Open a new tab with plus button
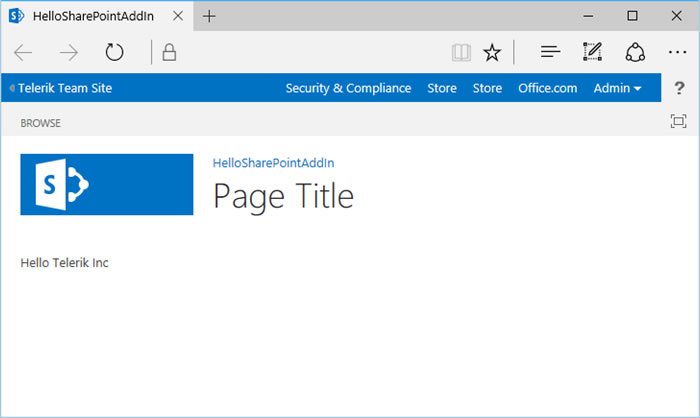 (209, 17)
